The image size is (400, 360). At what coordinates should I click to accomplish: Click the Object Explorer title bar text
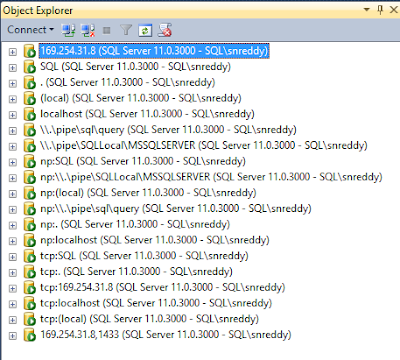pos(38,10)
